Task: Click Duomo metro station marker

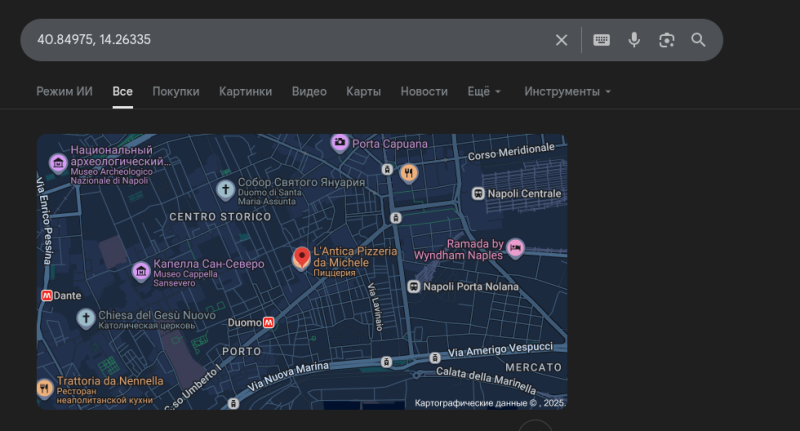Action: tap(268, 323)
